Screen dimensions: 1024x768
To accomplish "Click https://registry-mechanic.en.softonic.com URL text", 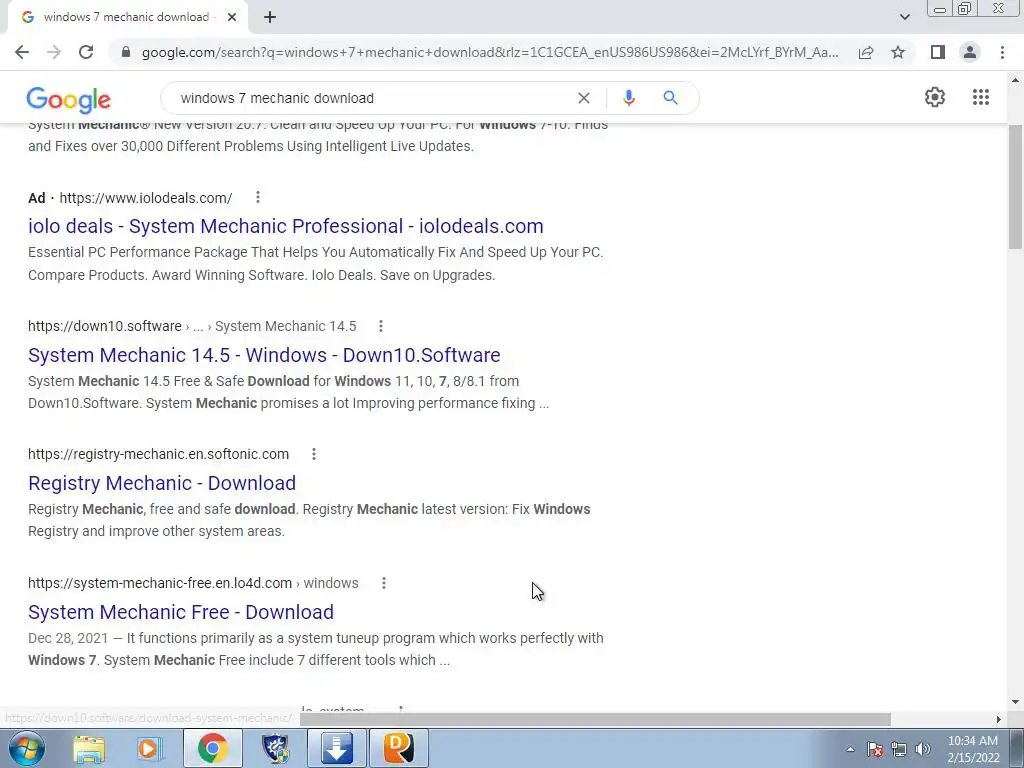I will point(158,454).
